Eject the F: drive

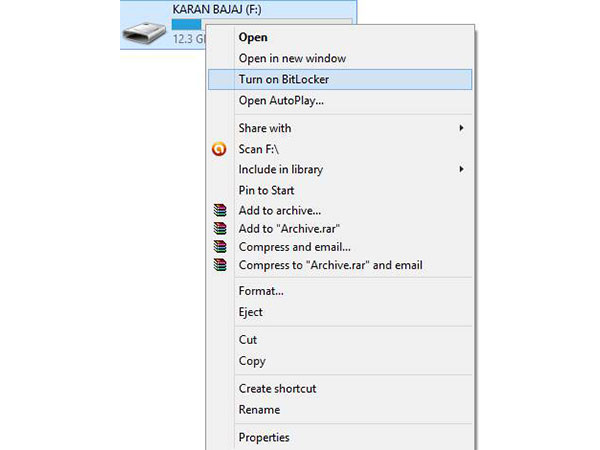pos(251,312)
